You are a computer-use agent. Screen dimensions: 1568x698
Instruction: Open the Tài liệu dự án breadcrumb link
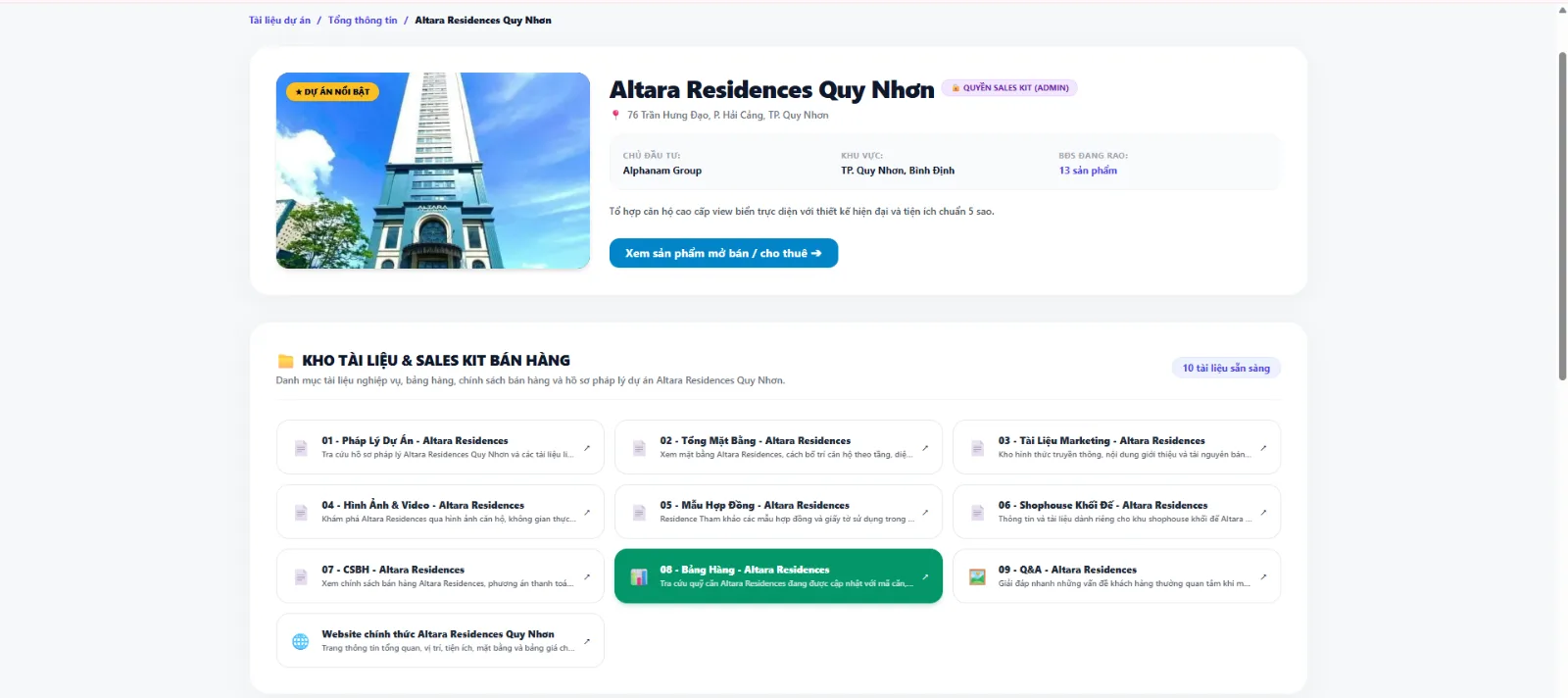click(279, 20)
